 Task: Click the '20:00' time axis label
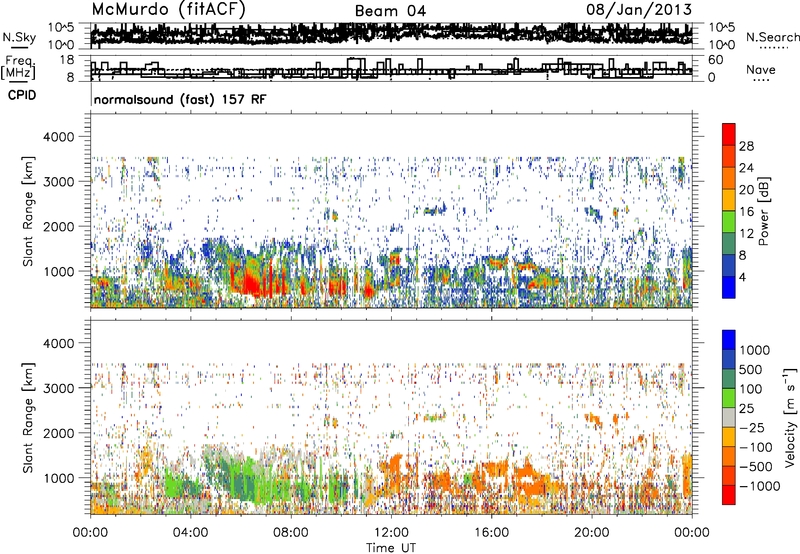pyautogui.click(x=591, y=533)
